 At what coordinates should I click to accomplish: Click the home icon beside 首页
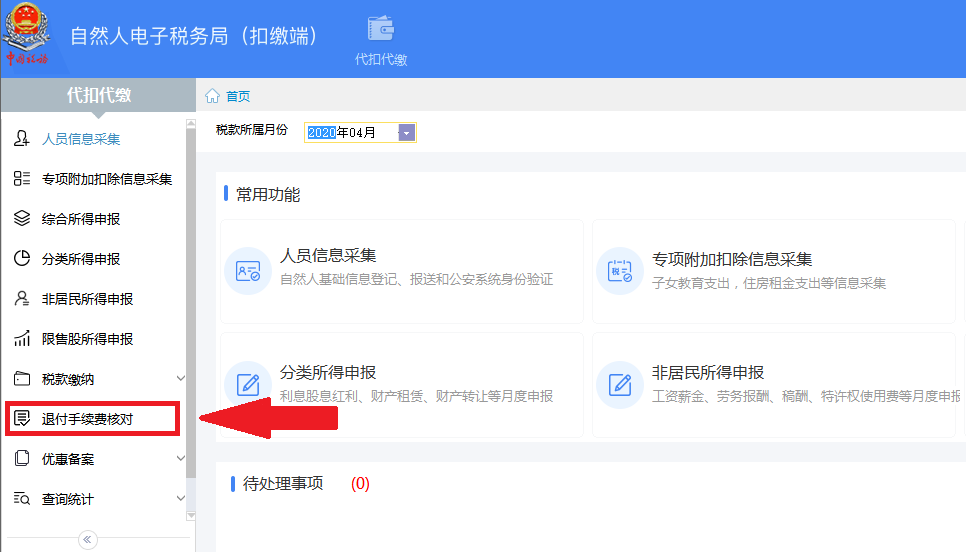click(x=213, y=96)
